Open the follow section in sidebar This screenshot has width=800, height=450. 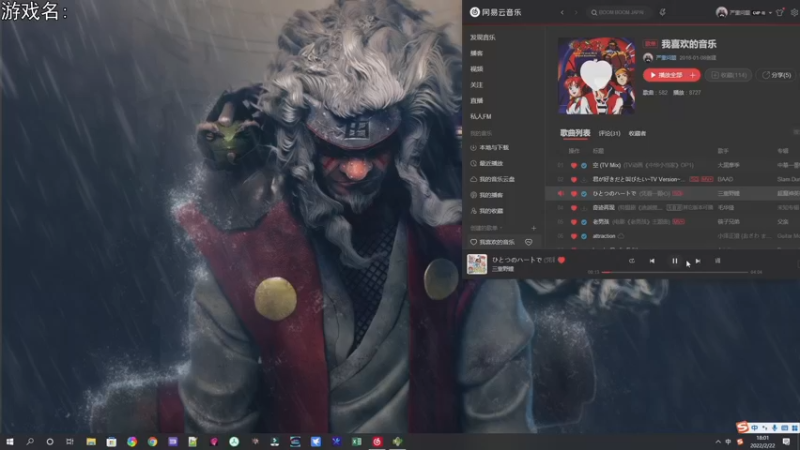click(477, 85)
